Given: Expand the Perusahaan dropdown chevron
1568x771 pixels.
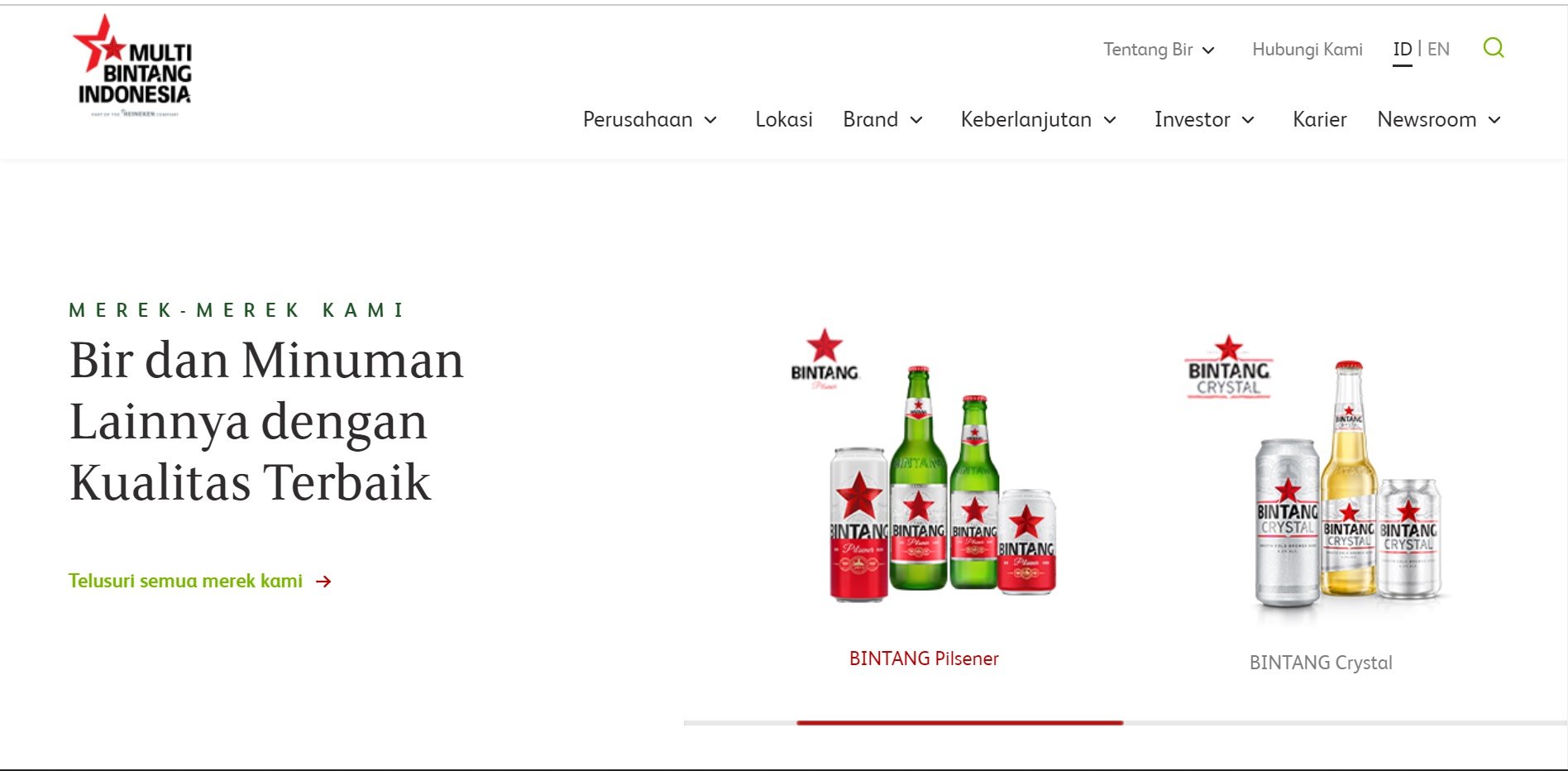Looking at the screenshot, I should point(710,120).
